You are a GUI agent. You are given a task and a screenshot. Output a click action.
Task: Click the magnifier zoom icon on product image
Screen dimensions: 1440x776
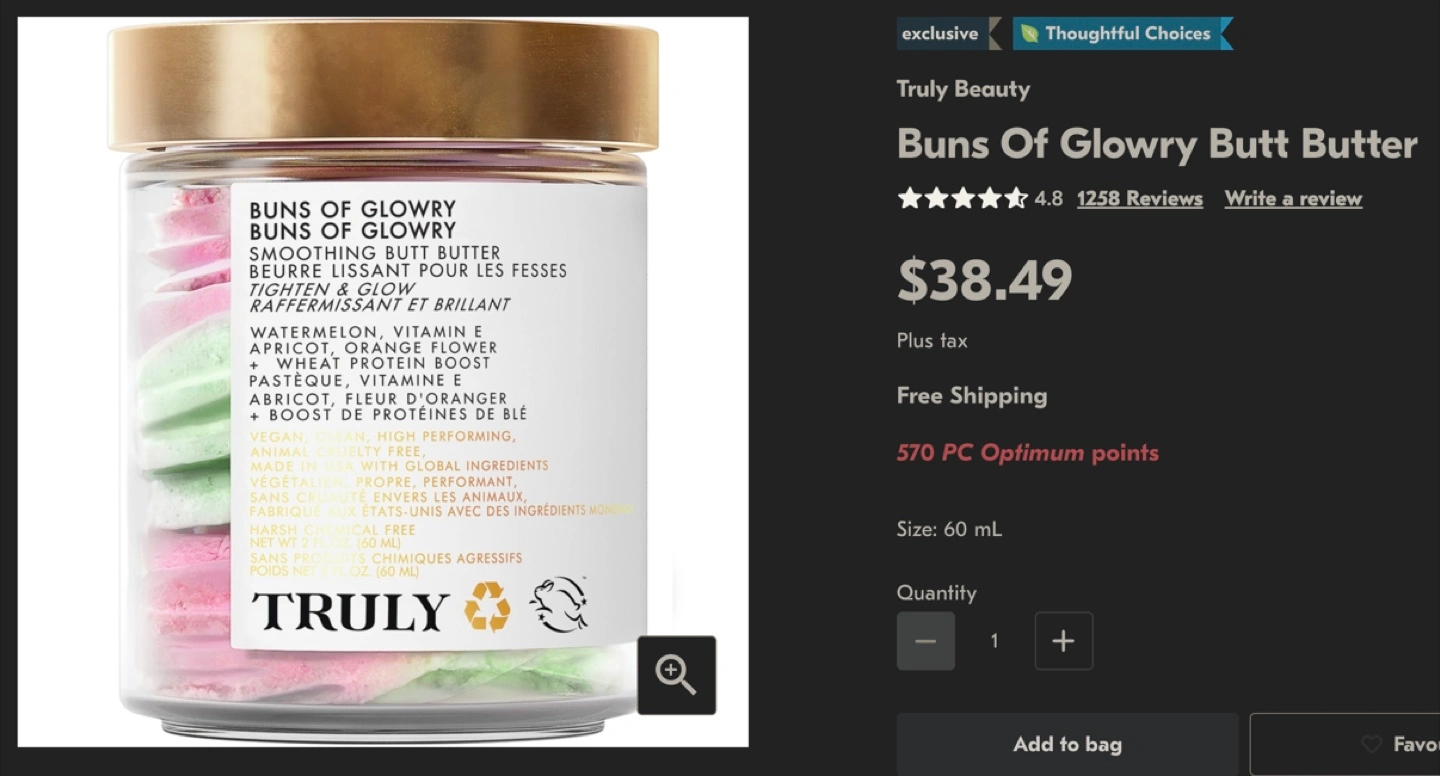point(676,675)
